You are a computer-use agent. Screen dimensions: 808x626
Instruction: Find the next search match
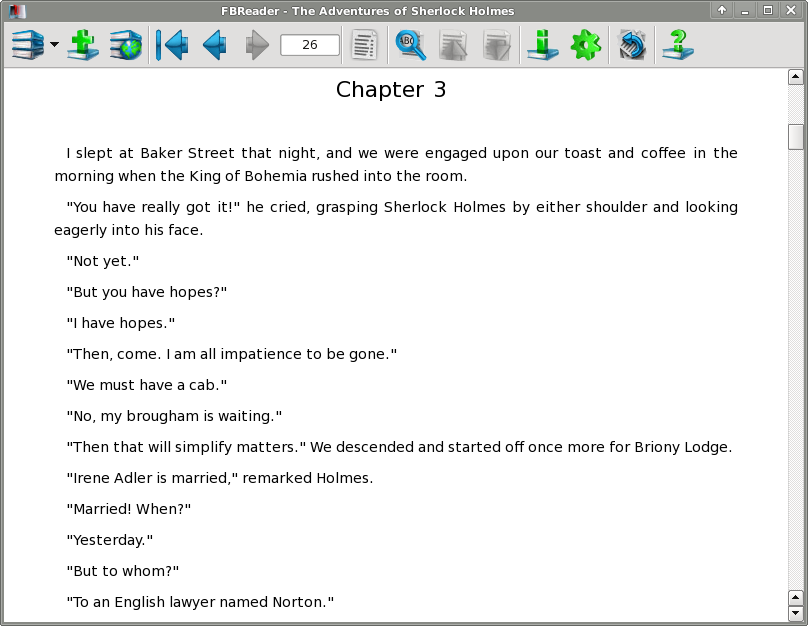(497, 45)
